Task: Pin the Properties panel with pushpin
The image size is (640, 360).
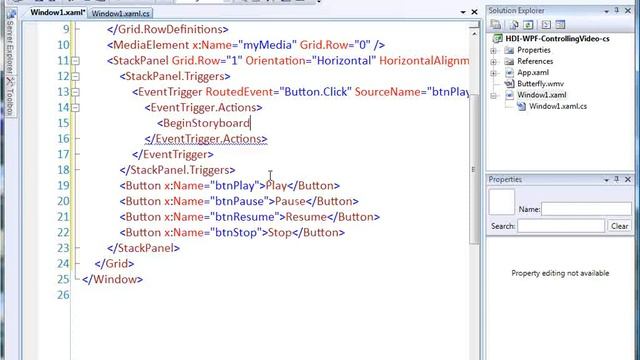Action: pyautogui.click(x=617, y=180)
